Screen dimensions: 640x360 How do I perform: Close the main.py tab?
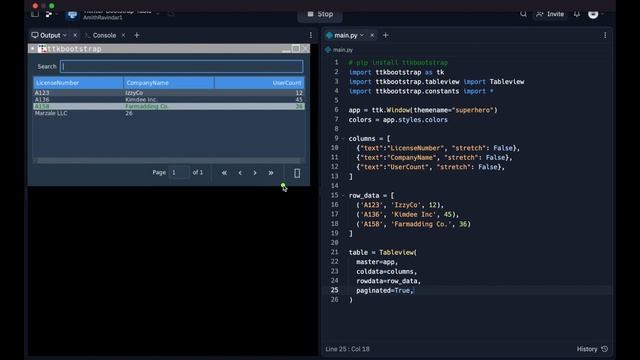pos(372,36)
